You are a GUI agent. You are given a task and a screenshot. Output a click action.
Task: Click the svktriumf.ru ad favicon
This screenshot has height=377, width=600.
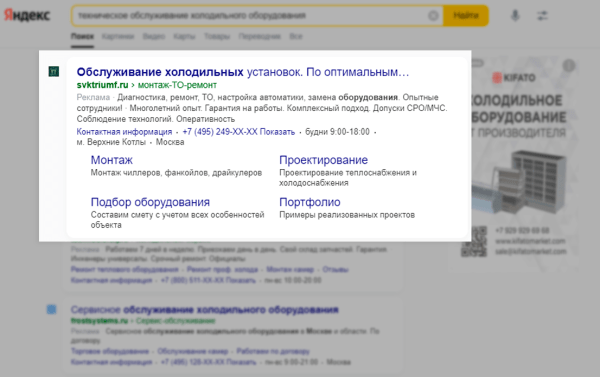[54, 72]
